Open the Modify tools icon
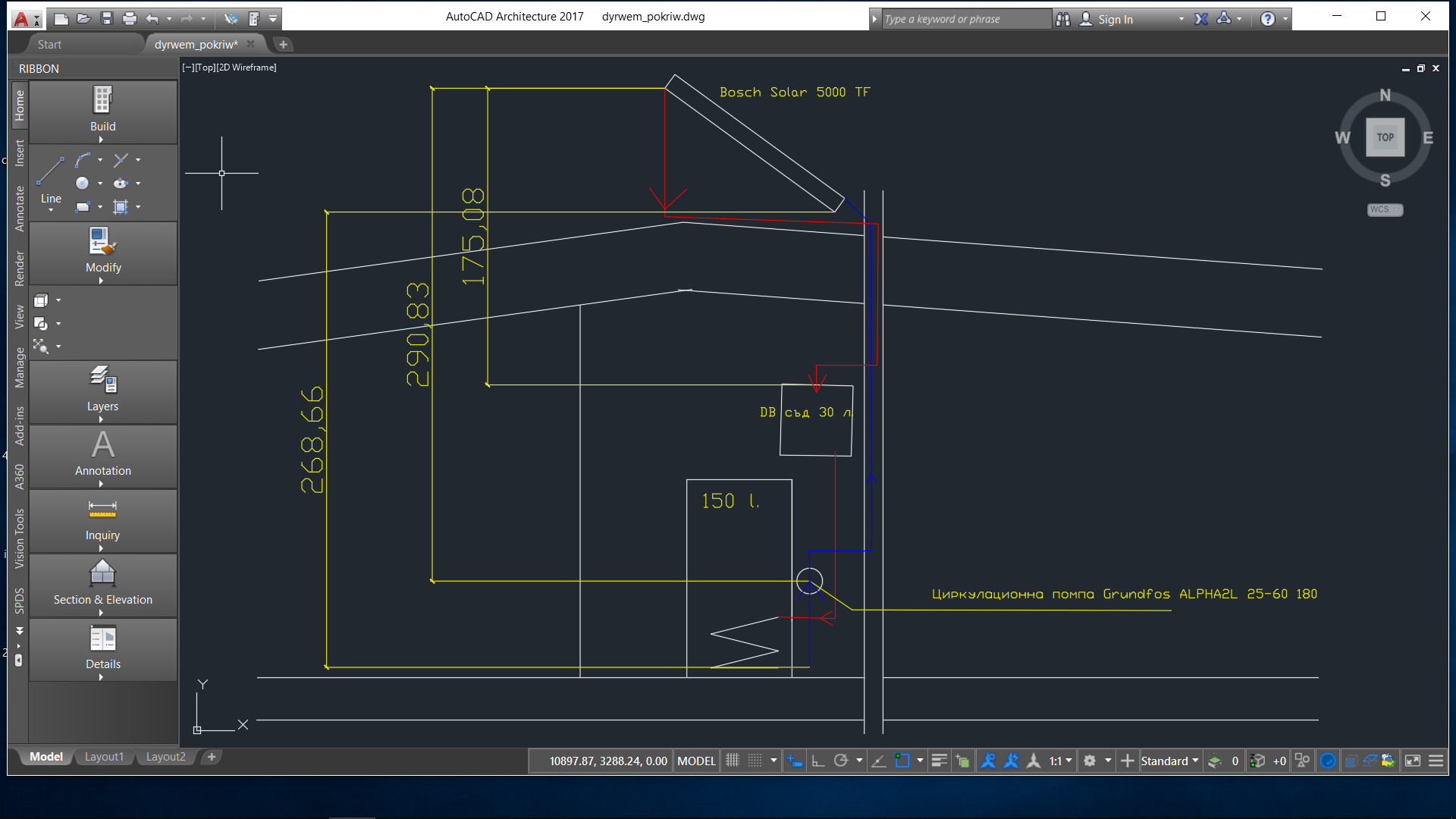 coord(102,242)
